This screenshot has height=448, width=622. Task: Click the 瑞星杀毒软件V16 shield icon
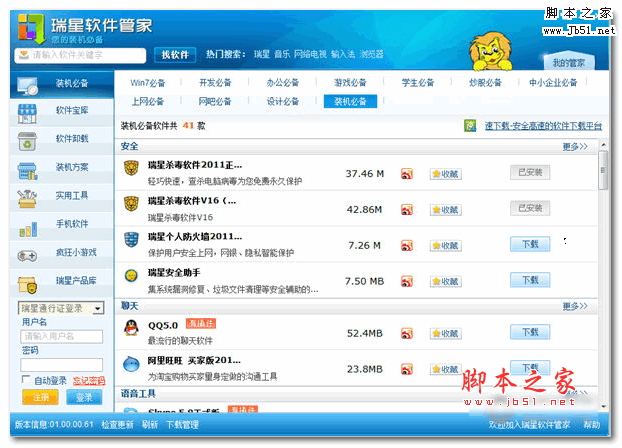click(131, 204)
